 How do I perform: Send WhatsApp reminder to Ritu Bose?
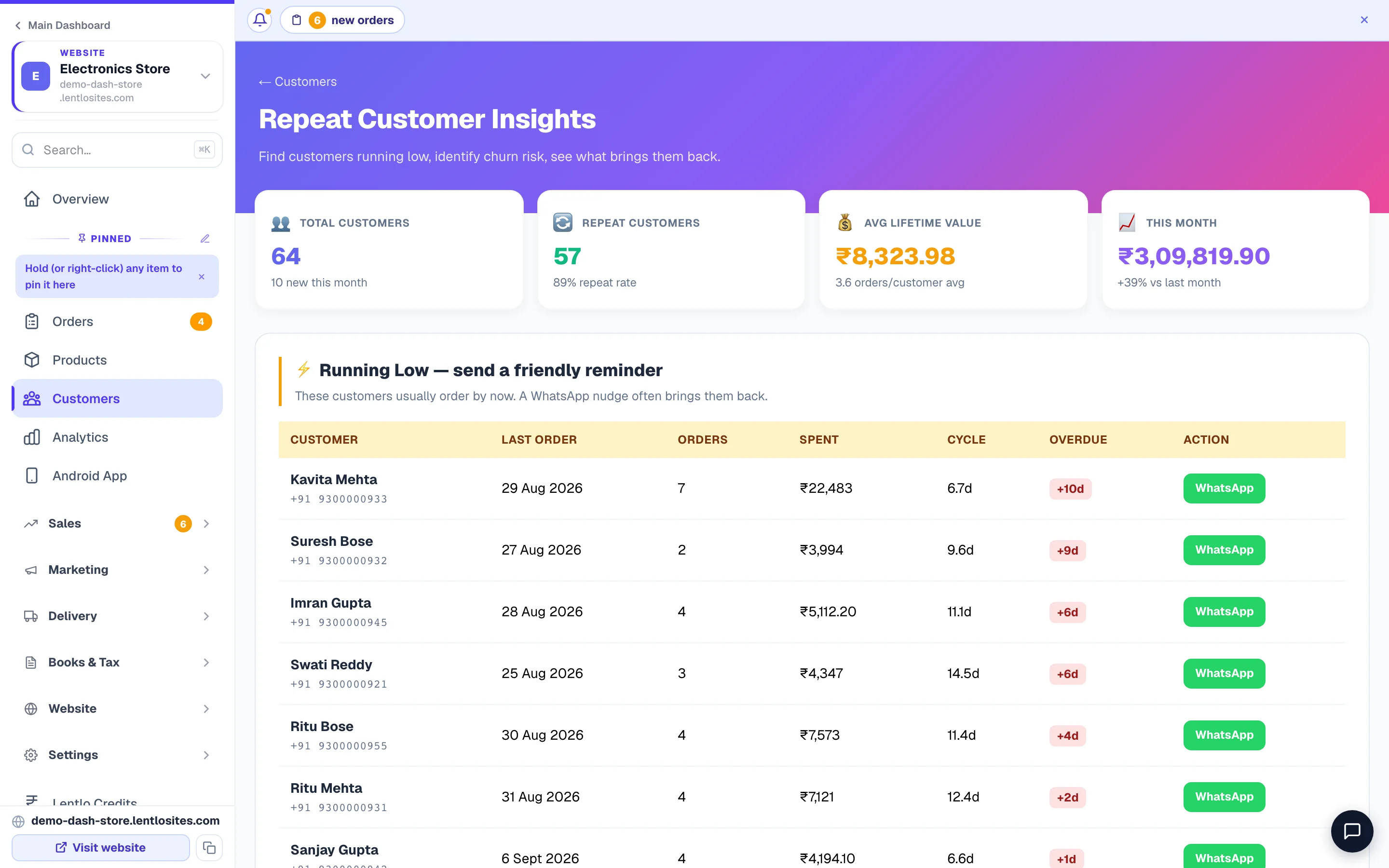tap(1224, 735)
